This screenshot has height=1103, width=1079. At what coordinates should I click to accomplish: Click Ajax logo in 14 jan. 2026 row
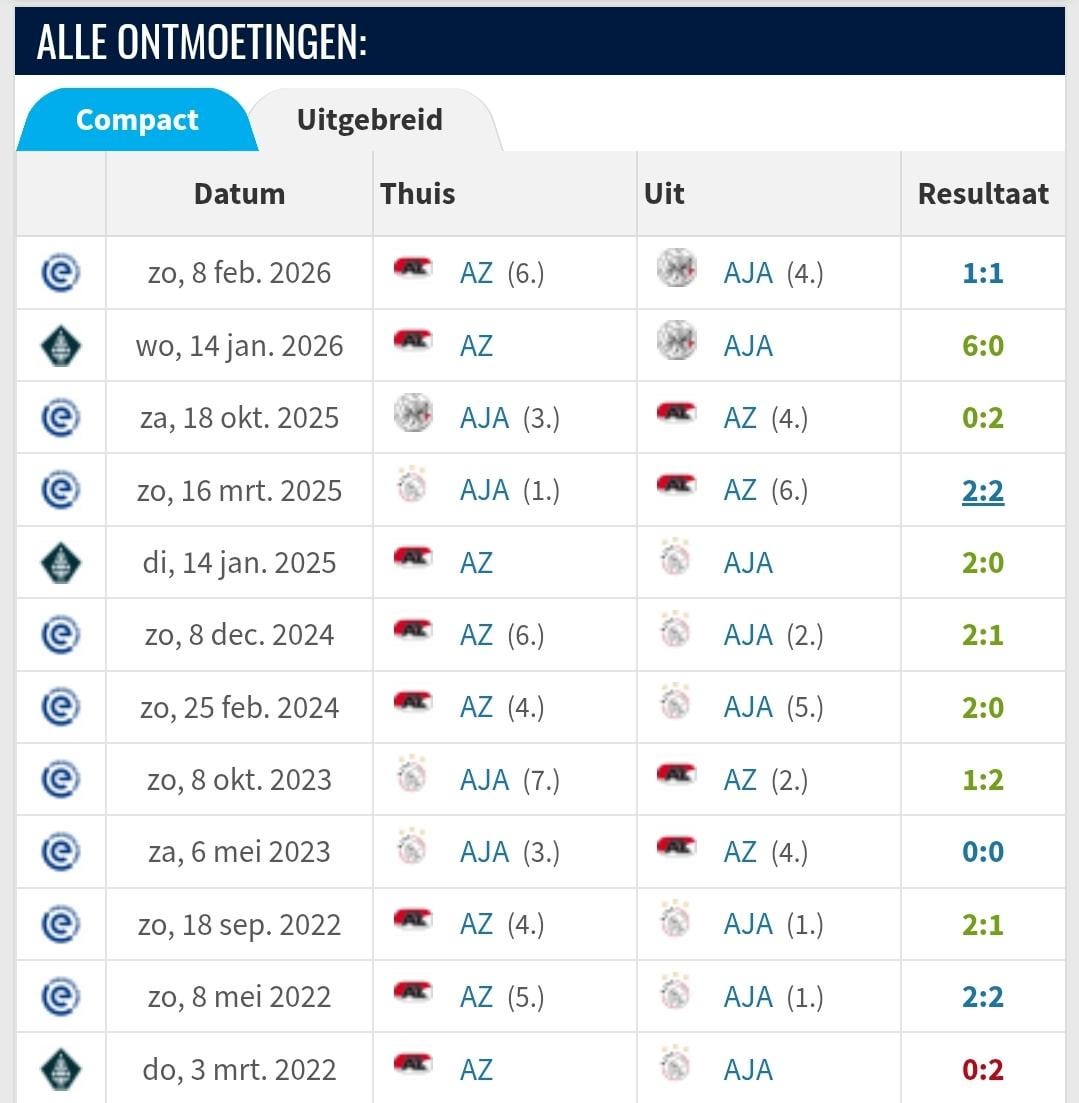tap(676, 341)
